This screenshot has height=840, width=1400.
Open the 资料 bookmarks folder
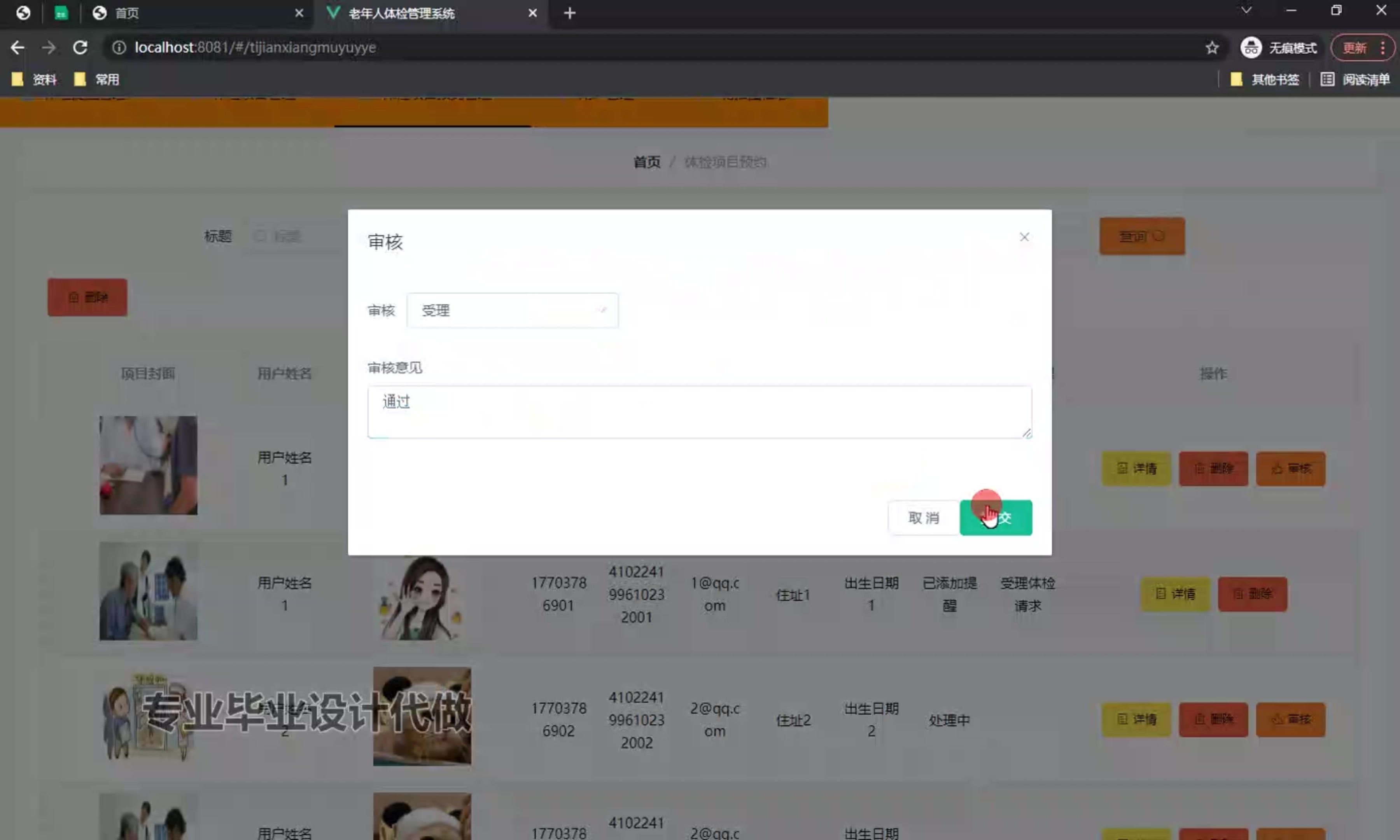point(34,79)
